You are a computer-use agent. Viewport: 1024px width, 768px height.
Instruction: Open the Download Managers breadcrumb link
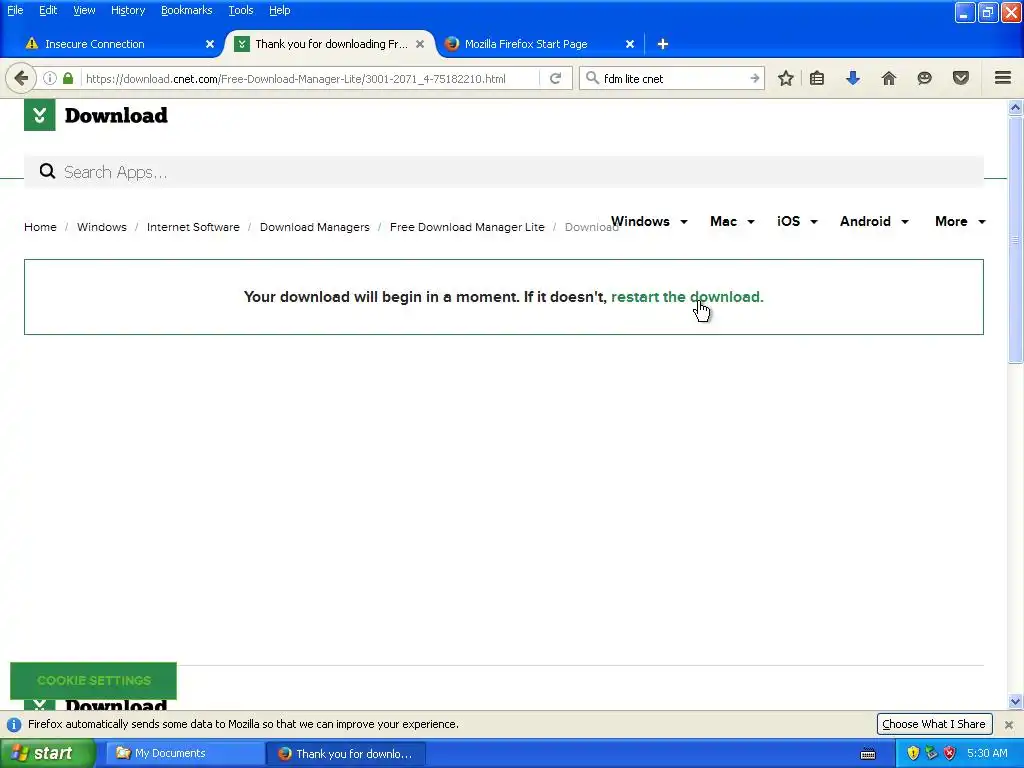(315, 227)
